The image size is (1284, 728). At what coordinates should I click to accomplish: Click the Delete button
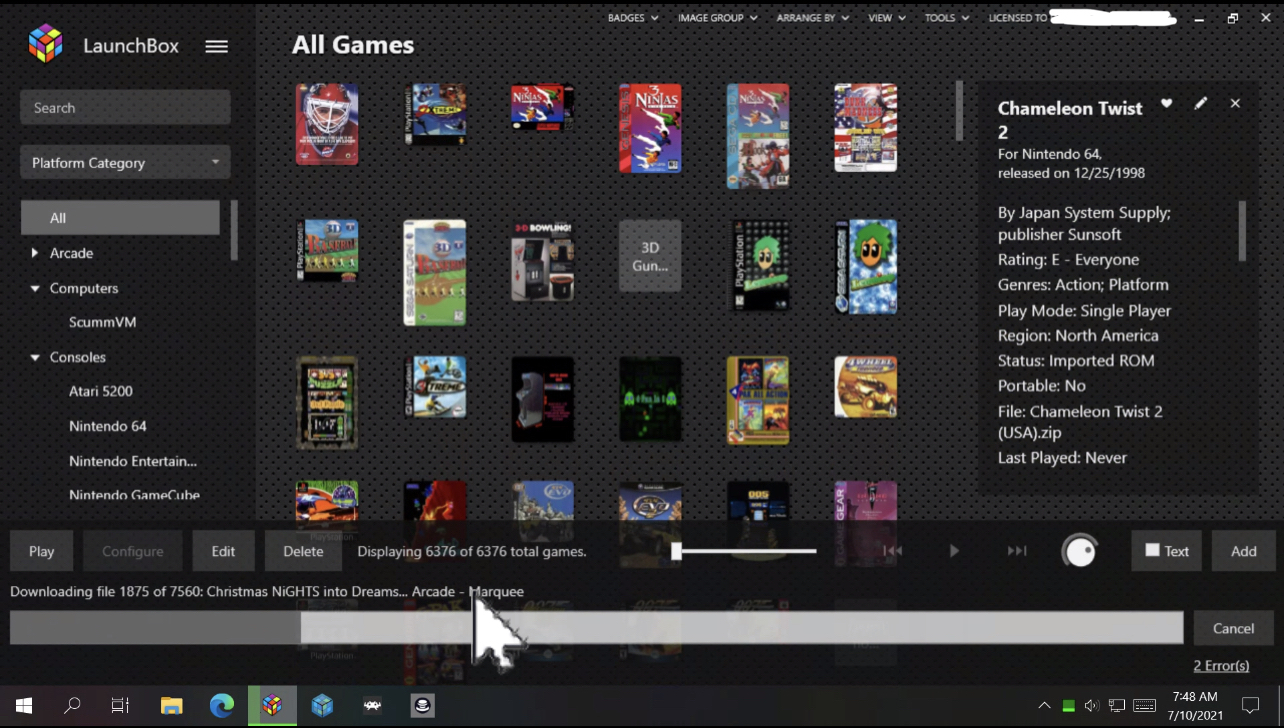[303, 551]
